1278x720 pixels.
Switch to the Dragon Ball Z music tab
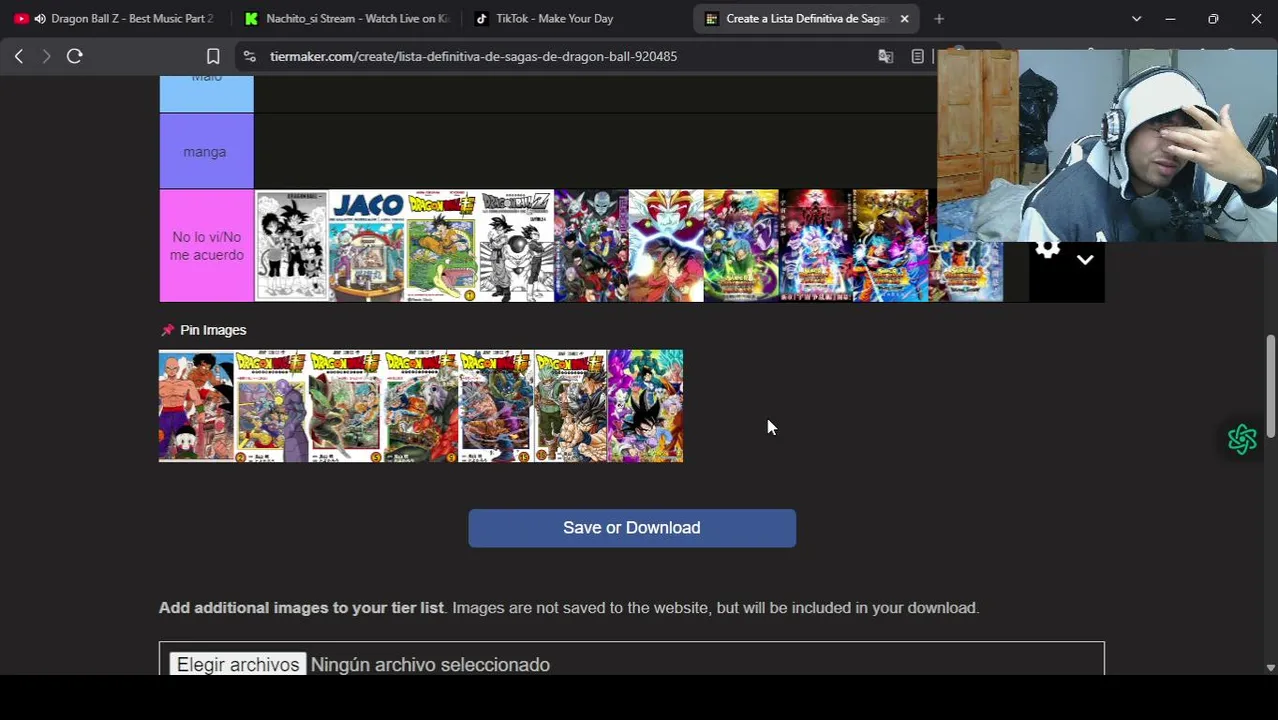(x=114, y=18)
